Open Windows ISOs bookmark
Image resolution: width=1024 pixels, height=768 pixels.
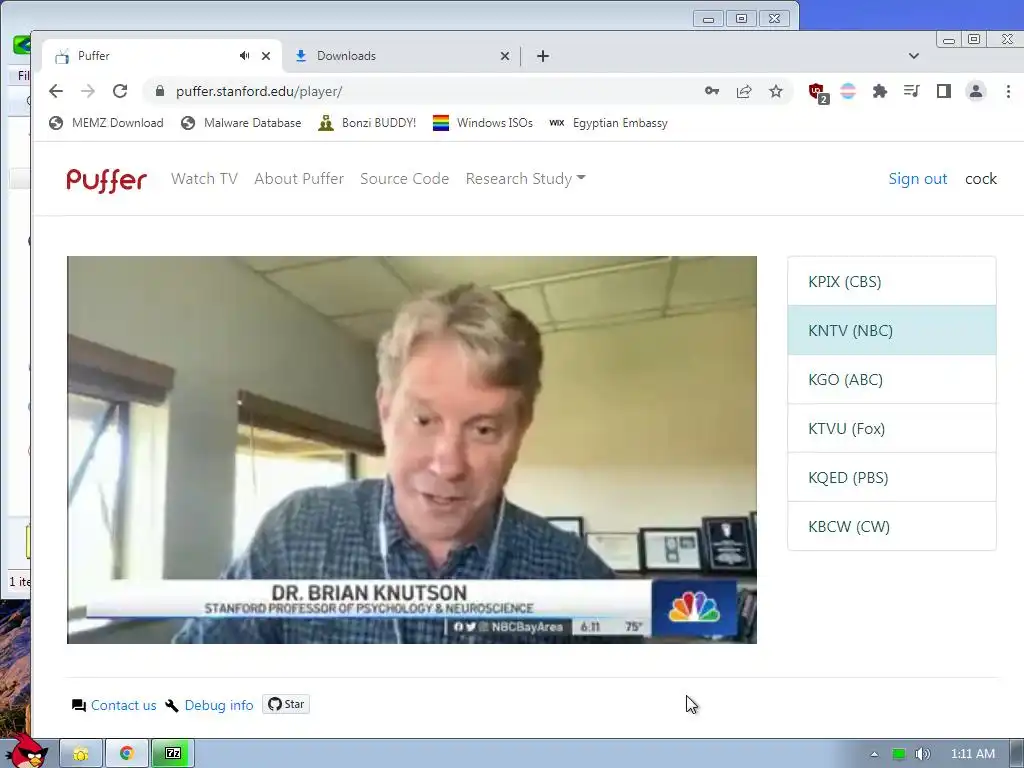(483, 123)
